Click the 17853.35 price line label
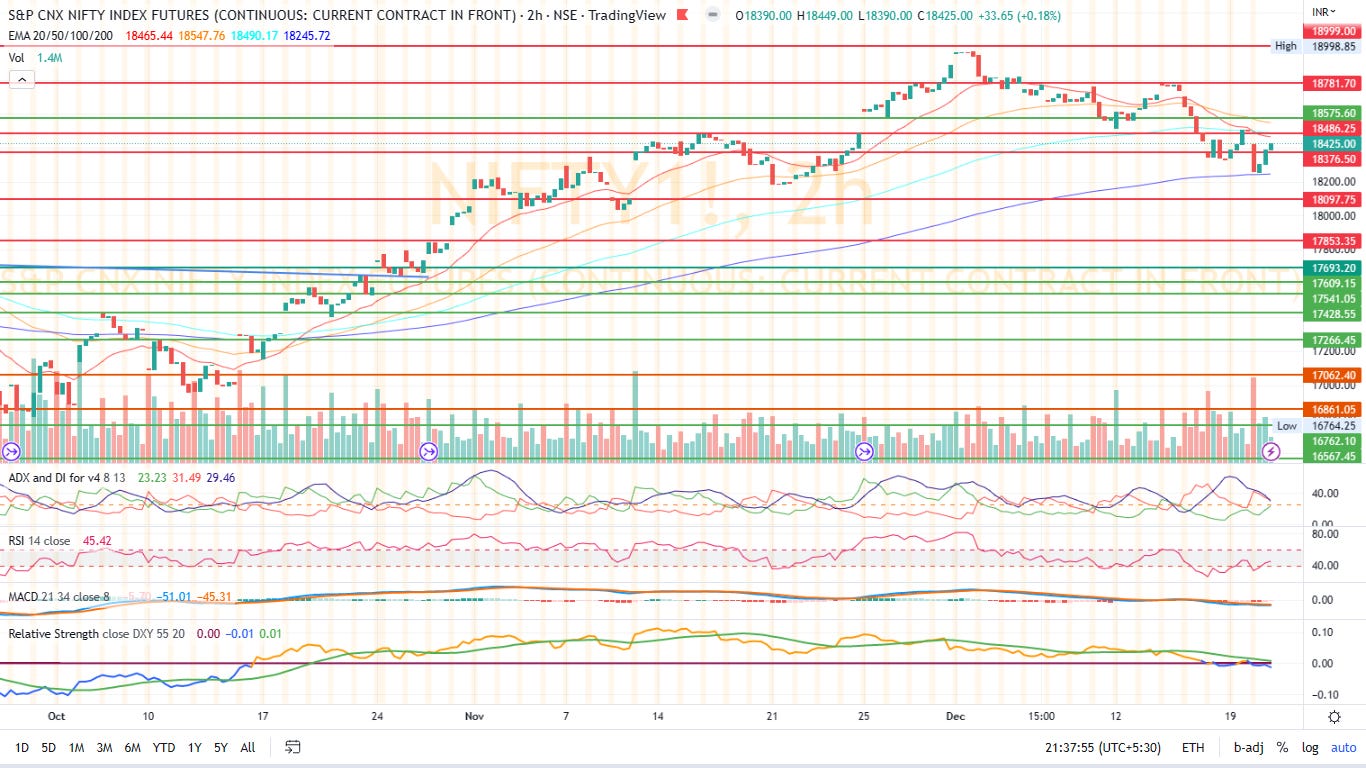Image resolution: width=1366 pixels, height=768 pixels. coord(1334,241)
